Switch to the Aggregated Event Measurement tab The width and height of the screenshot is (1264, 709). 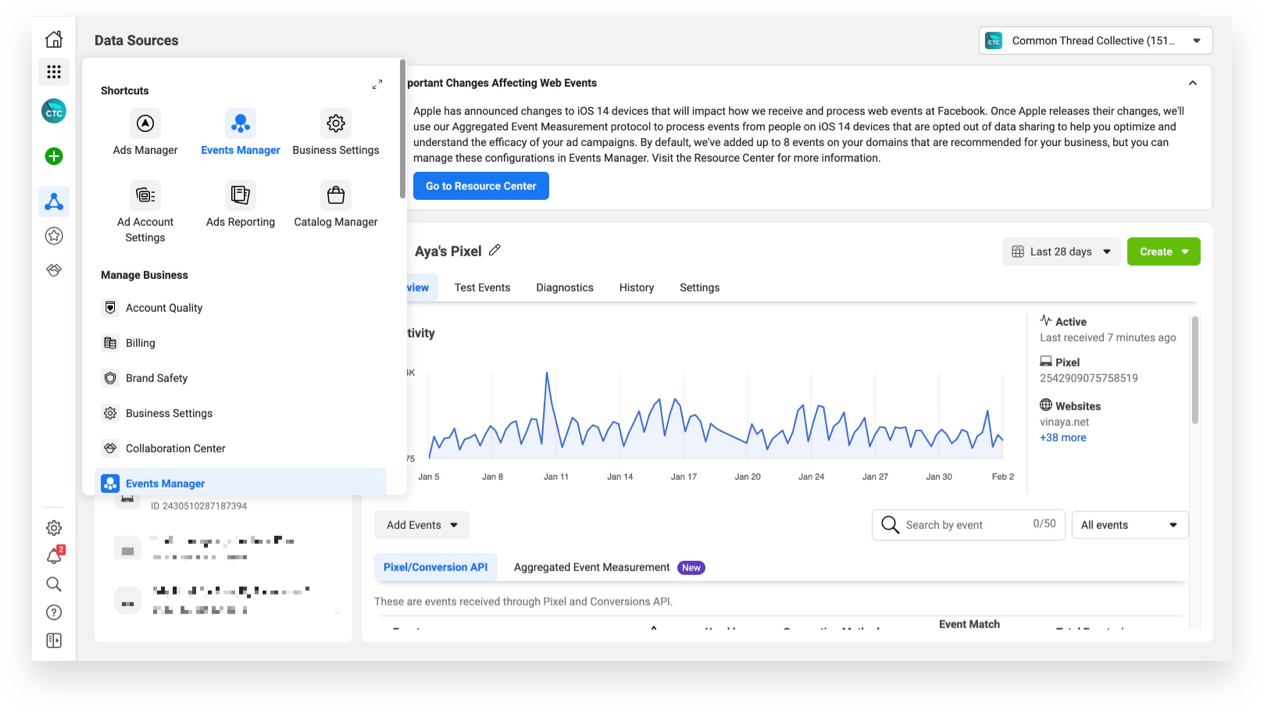(x=591, y=568)
